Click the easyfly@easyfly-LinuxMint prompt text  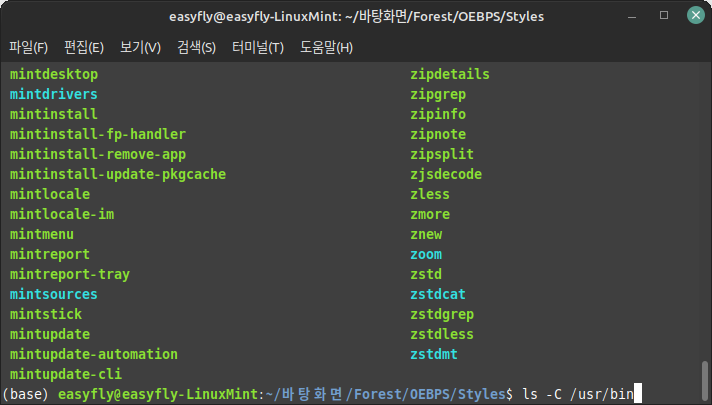click(x=158, y=394)
